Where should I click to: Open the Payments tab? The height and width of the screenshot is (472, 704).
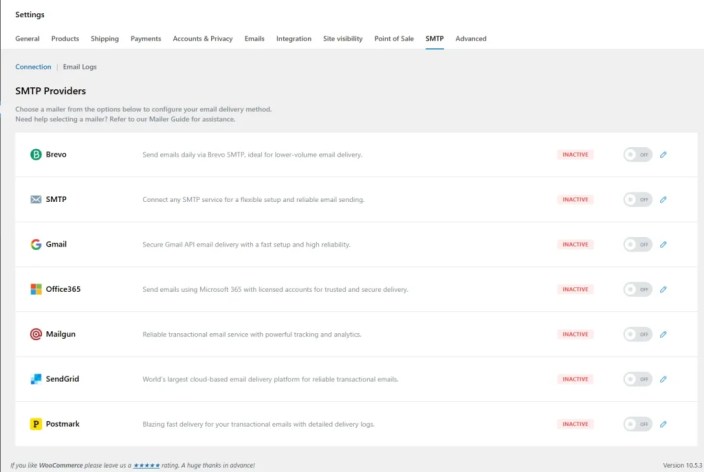[x=146, y=39]
